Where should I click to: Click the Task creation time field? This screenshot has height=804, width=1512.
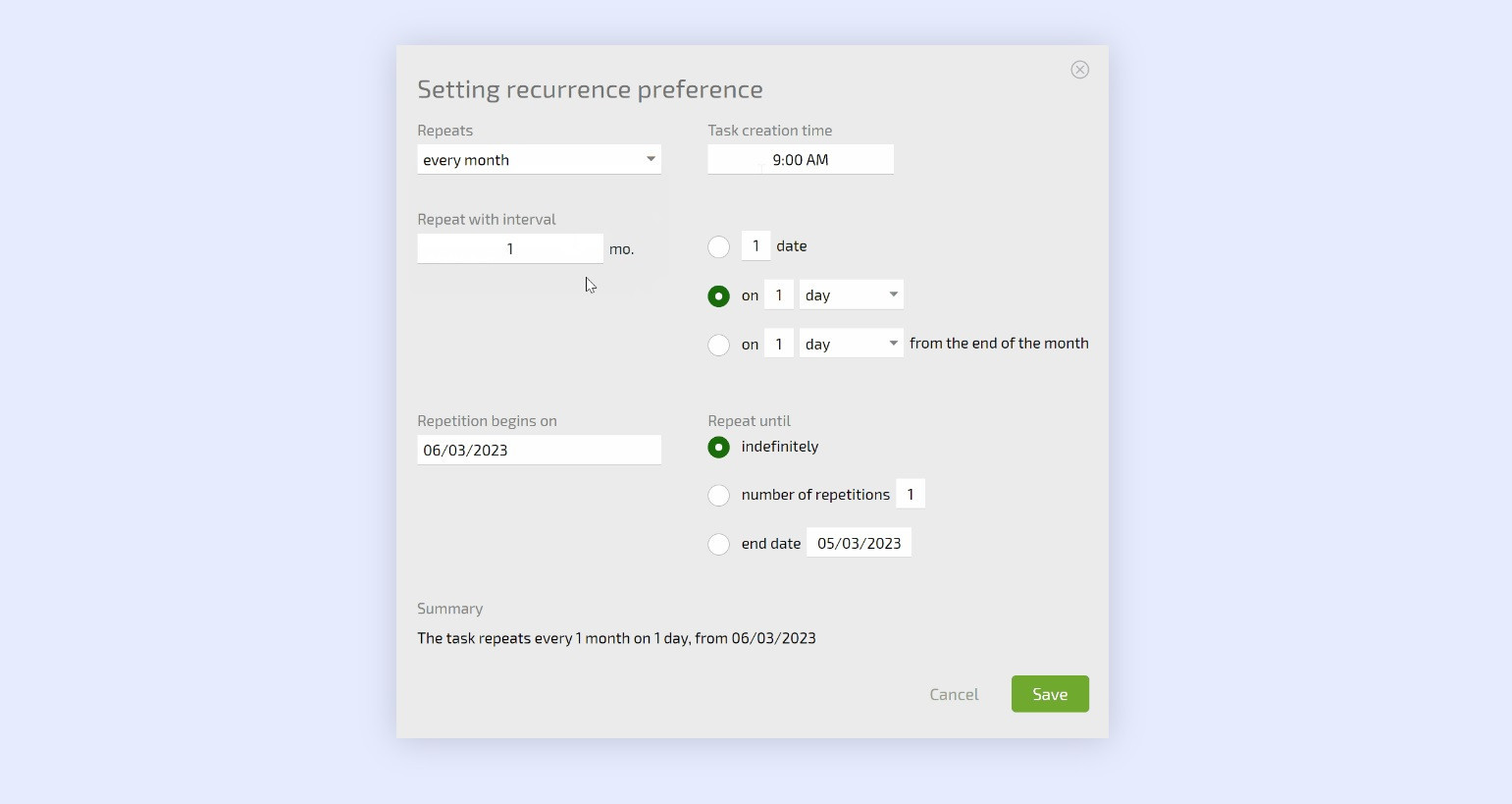pos(800,160)
